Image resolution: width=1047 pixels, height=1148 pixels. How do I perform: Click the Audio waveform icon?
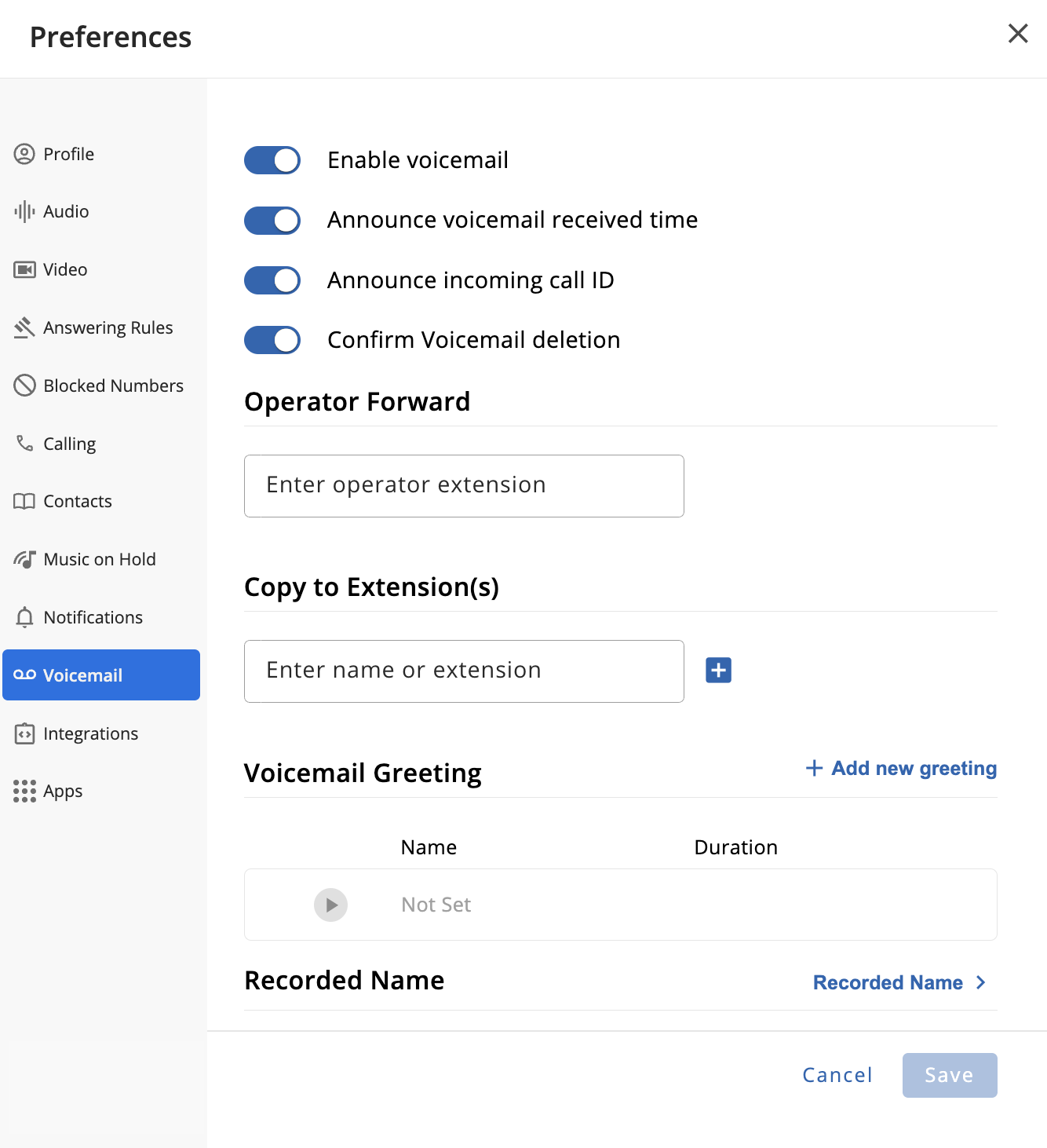24,211
